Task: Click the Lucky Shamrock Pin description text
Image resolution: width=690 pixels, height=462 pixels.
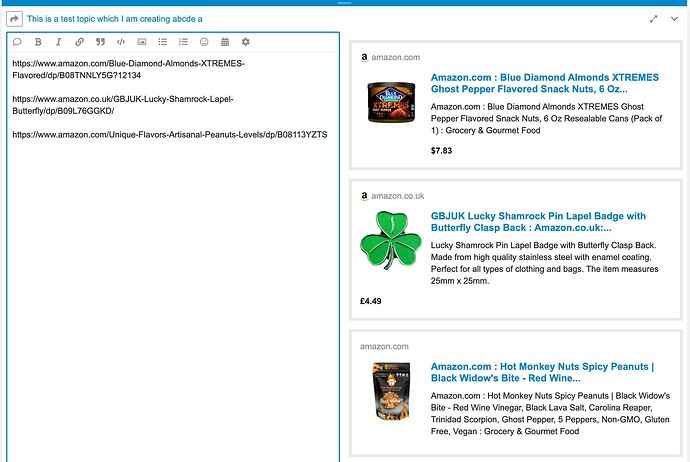Action: (544, 263)
